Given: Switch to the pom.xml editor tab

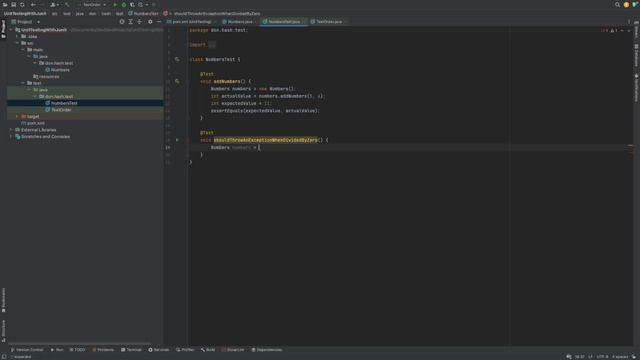Looking at the screenshot, I should coord(192,22).
